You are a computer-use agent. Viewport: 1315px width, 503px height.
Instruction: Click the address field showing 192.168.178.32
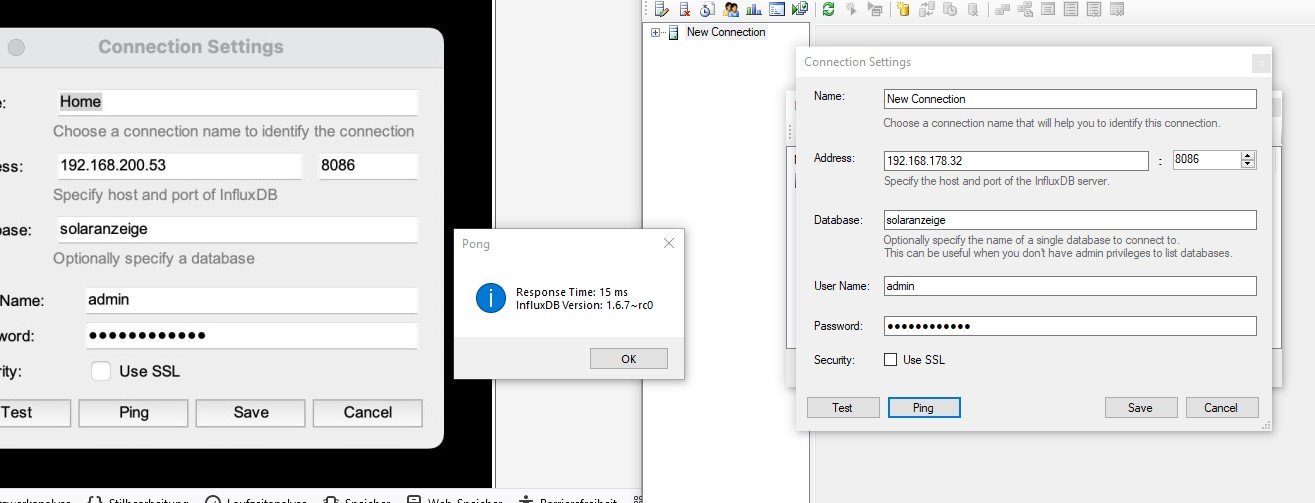1016,160
